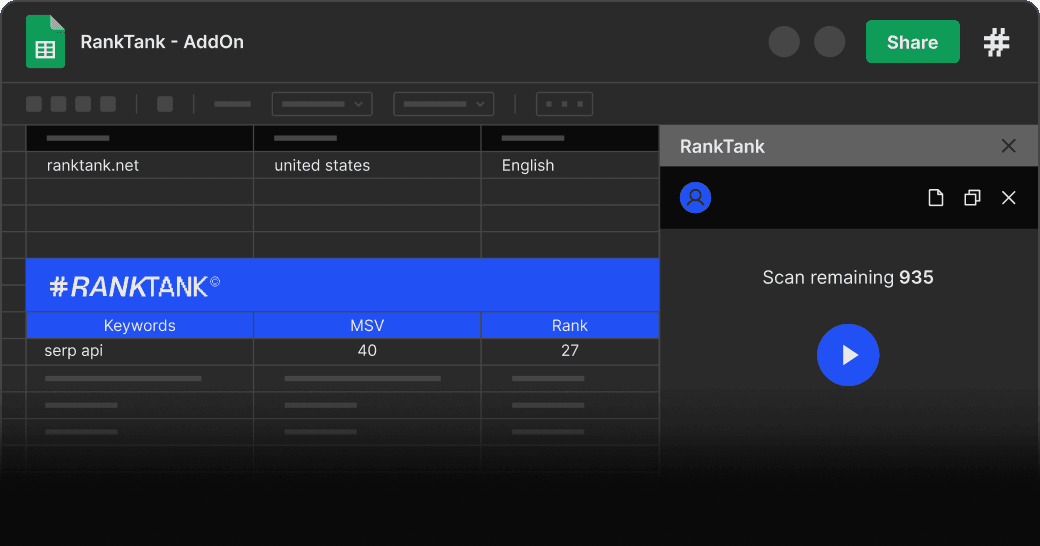This screenshot has height=546, width=1040.
Task: Click the Rank column header
Action: click(x=570, y=325)
